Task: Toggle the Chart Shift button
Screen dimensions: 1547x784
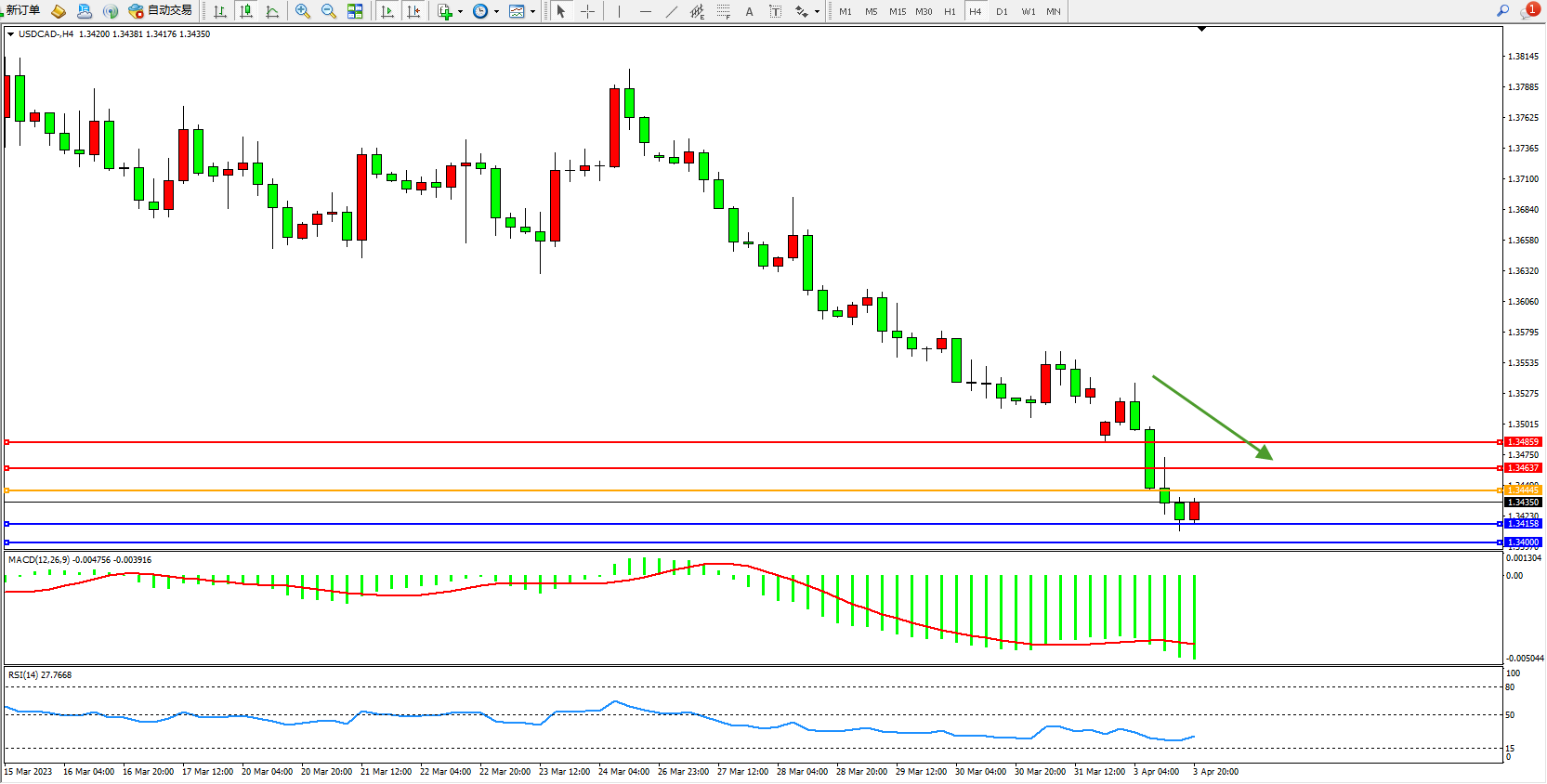Action: coord(413,11)
